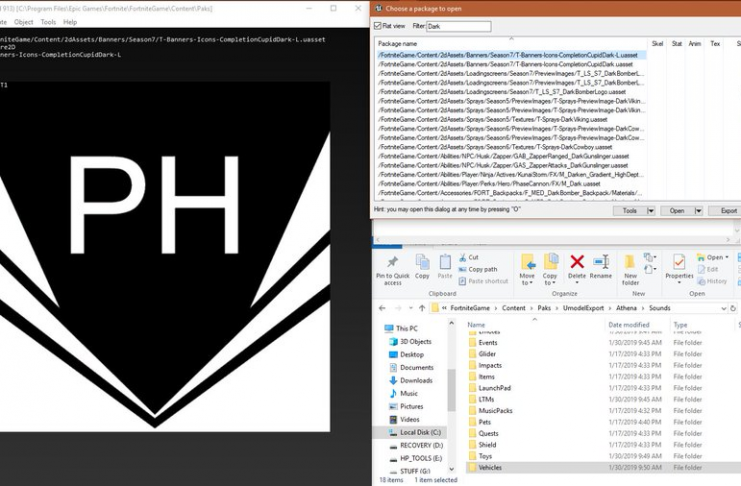Open Documents in navigation pane

click(411, 367)
